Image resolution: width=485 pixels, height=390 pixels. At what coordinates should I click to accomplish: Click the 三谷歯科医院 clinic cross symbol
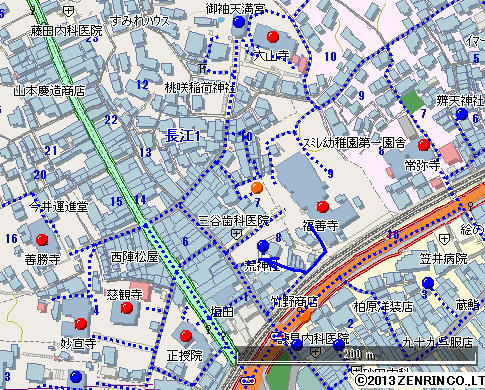point(236,234)
